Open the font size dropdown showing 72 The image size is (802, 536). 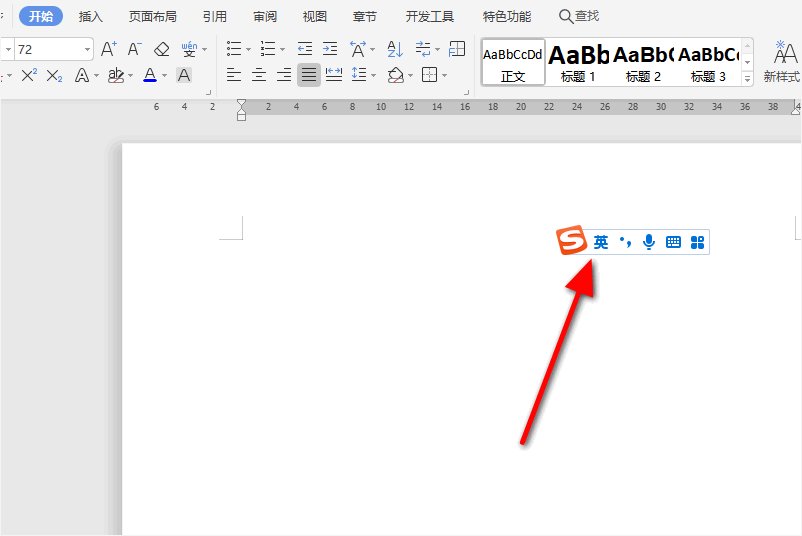click(x=88, y=49)
